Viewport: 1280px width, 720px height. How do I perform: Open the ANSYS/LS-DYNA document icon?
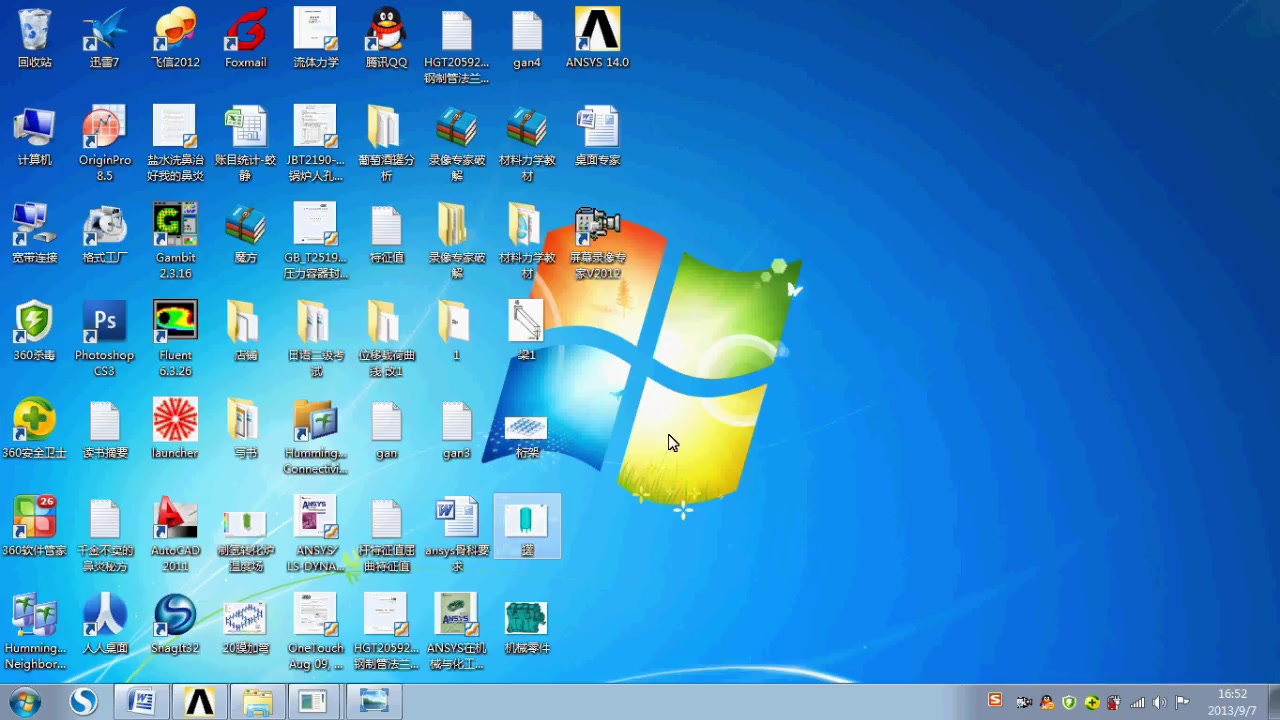pyautogui.click(x=316, y=534)
